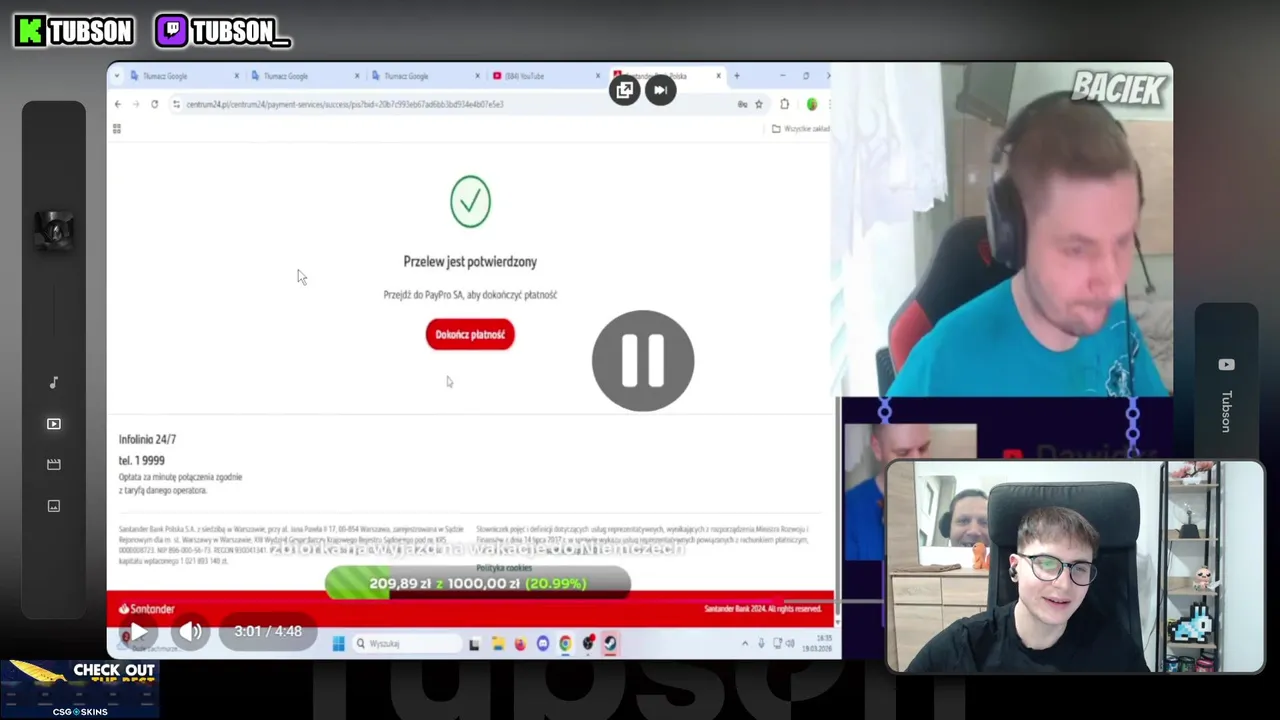Open a new browser tab with plus
1280x720 pixels.
coord(737,76)
